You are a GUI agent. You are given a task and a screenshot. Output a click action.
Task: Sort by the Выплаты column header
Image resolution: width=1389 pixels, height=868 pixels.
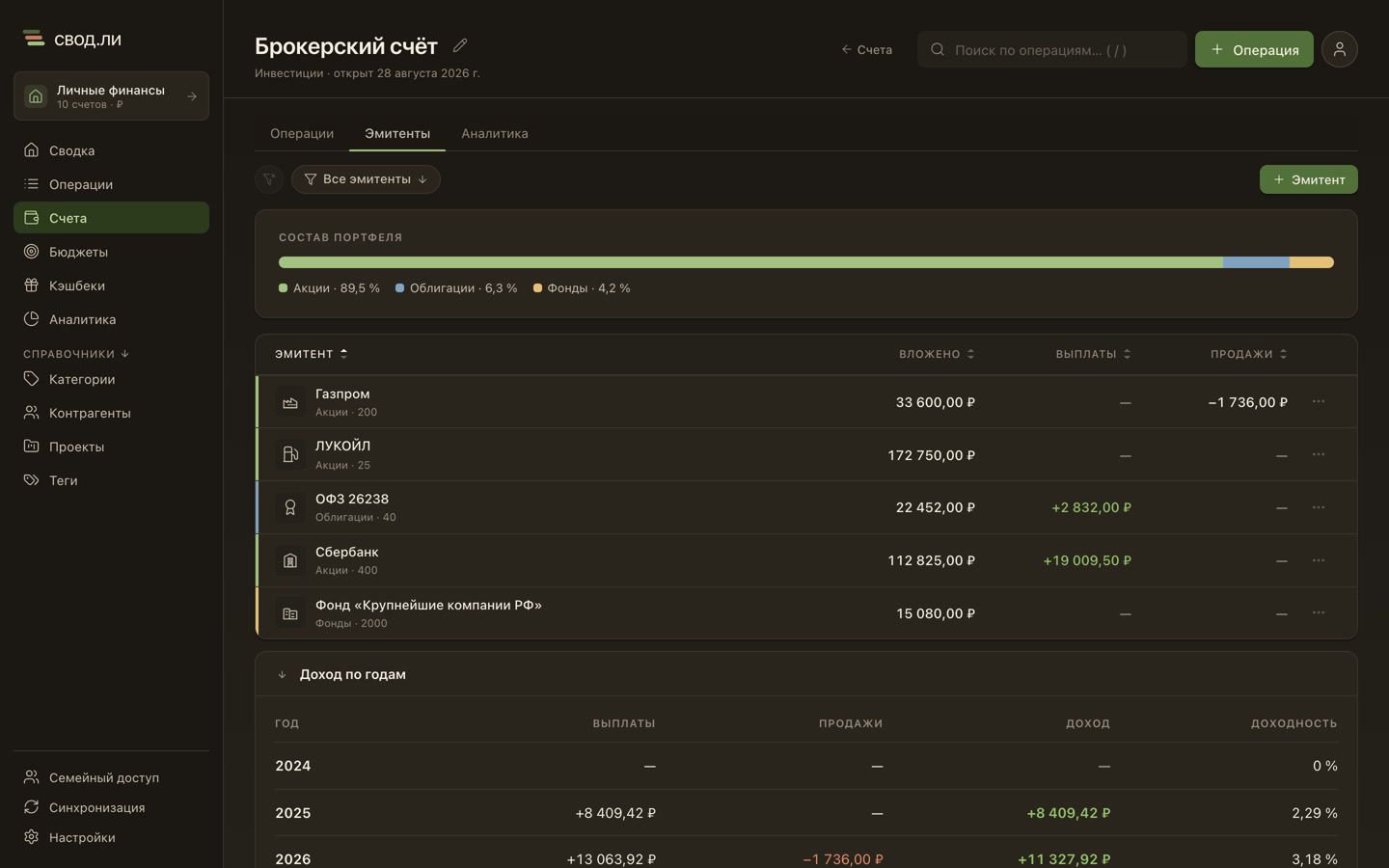[1094, 354]
